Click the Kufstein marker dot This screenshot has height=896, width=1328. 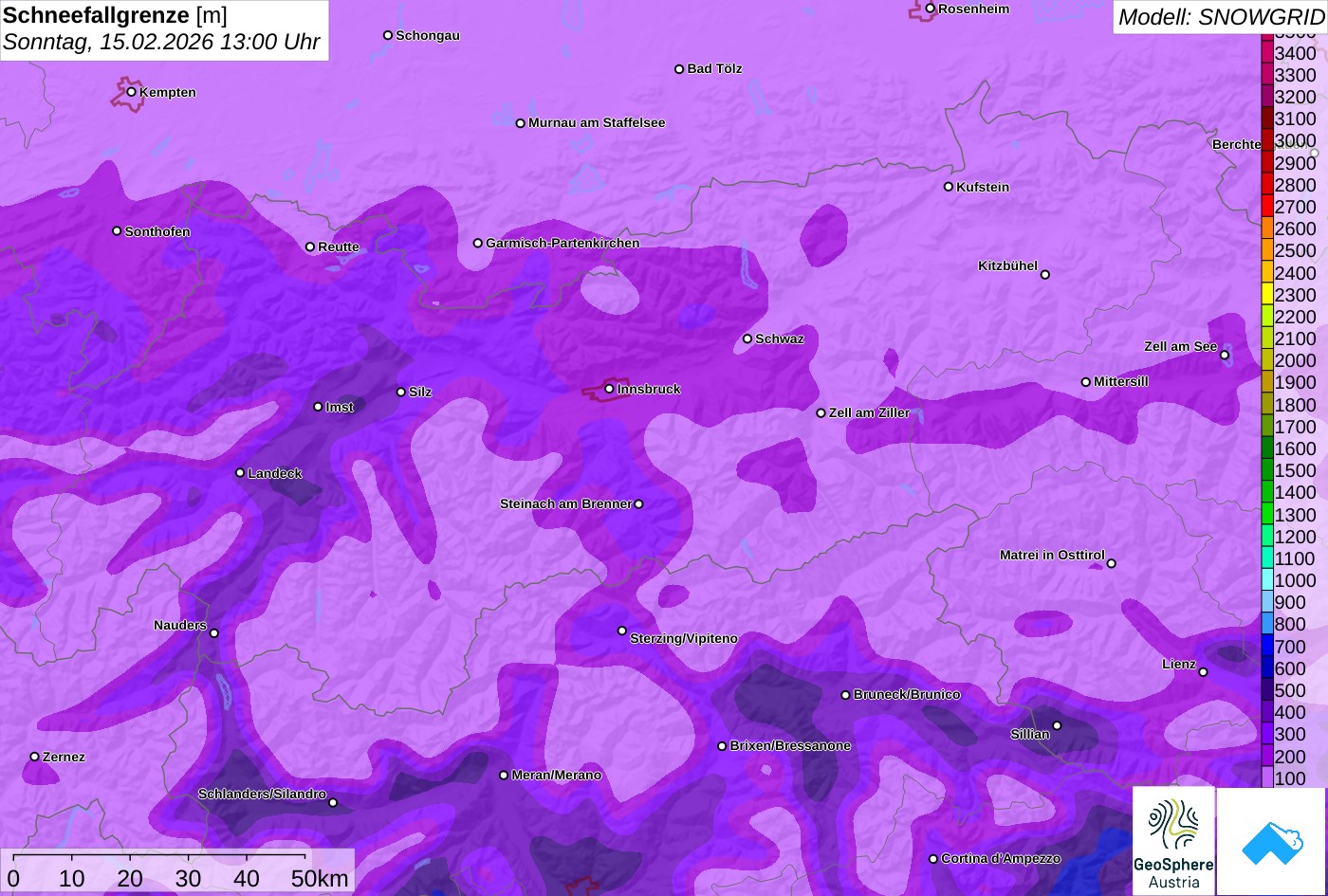(949, 187)
